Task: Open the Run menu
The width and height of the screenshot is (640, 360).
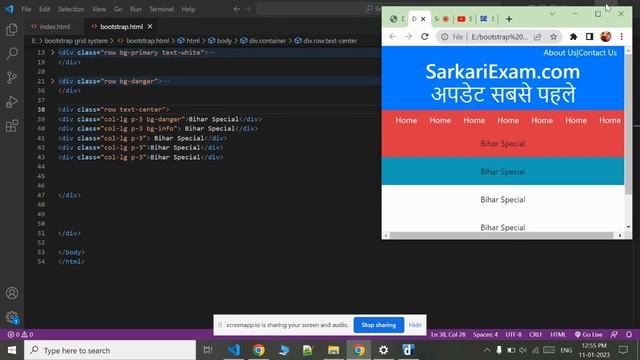Action: 136,9
